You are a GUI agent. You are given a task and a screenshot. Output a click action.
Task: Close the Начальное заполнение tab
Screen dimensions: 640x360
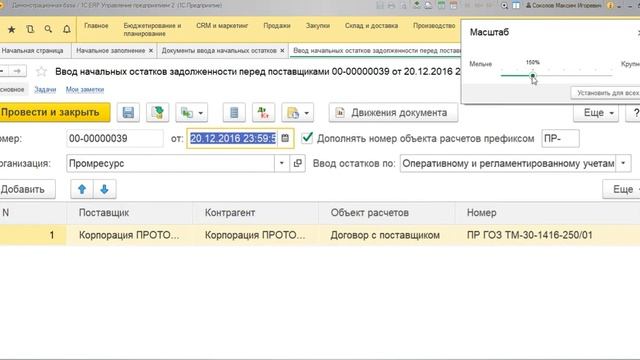(x=151, y=51)
